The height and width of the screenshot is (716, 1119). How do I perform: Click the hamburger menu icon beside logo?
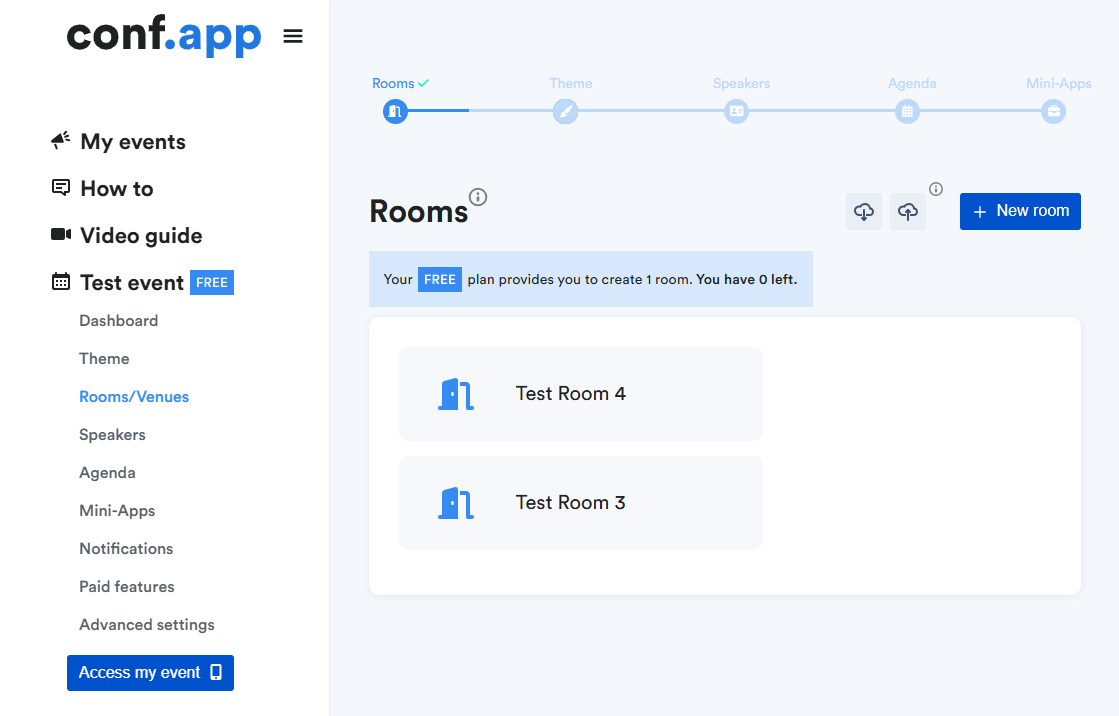tap(293, 37)
